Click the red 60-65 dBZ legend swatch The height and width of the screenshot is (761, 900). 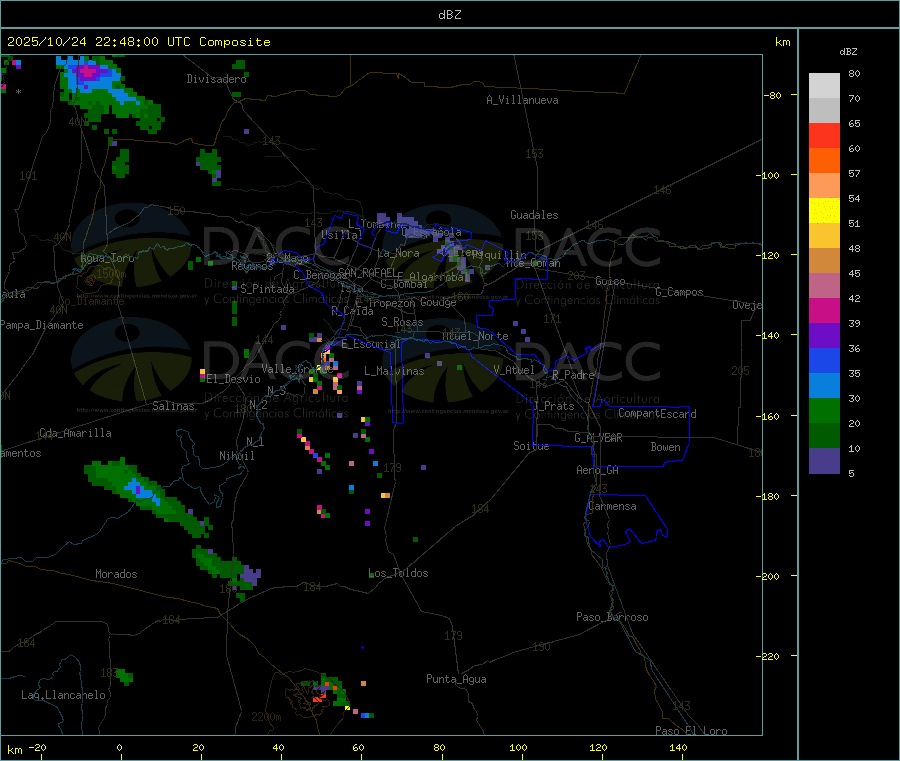824,135
